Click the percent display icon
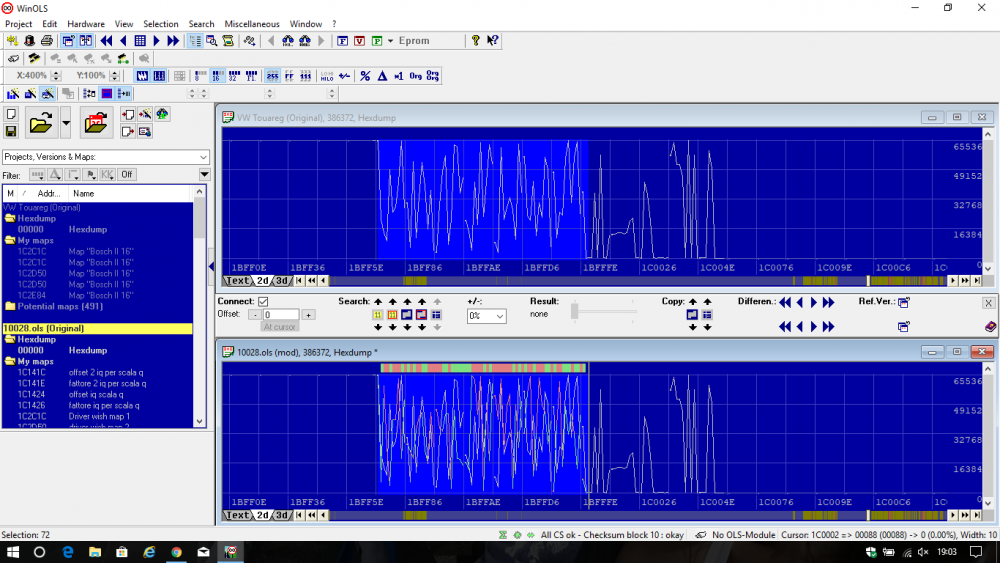 click(365, 76)
